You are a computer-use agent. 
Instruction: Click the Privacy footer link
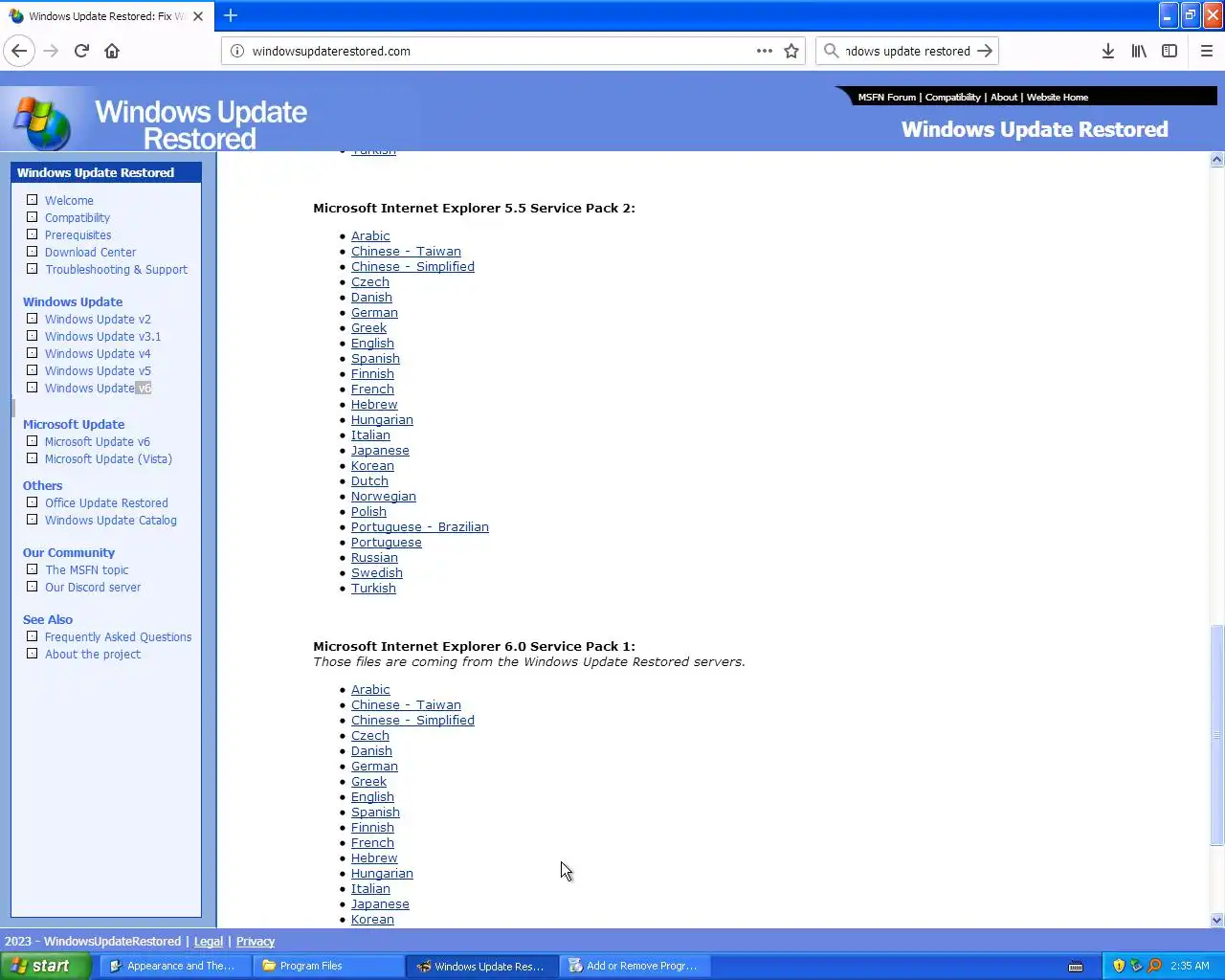[x=256, y=941]
